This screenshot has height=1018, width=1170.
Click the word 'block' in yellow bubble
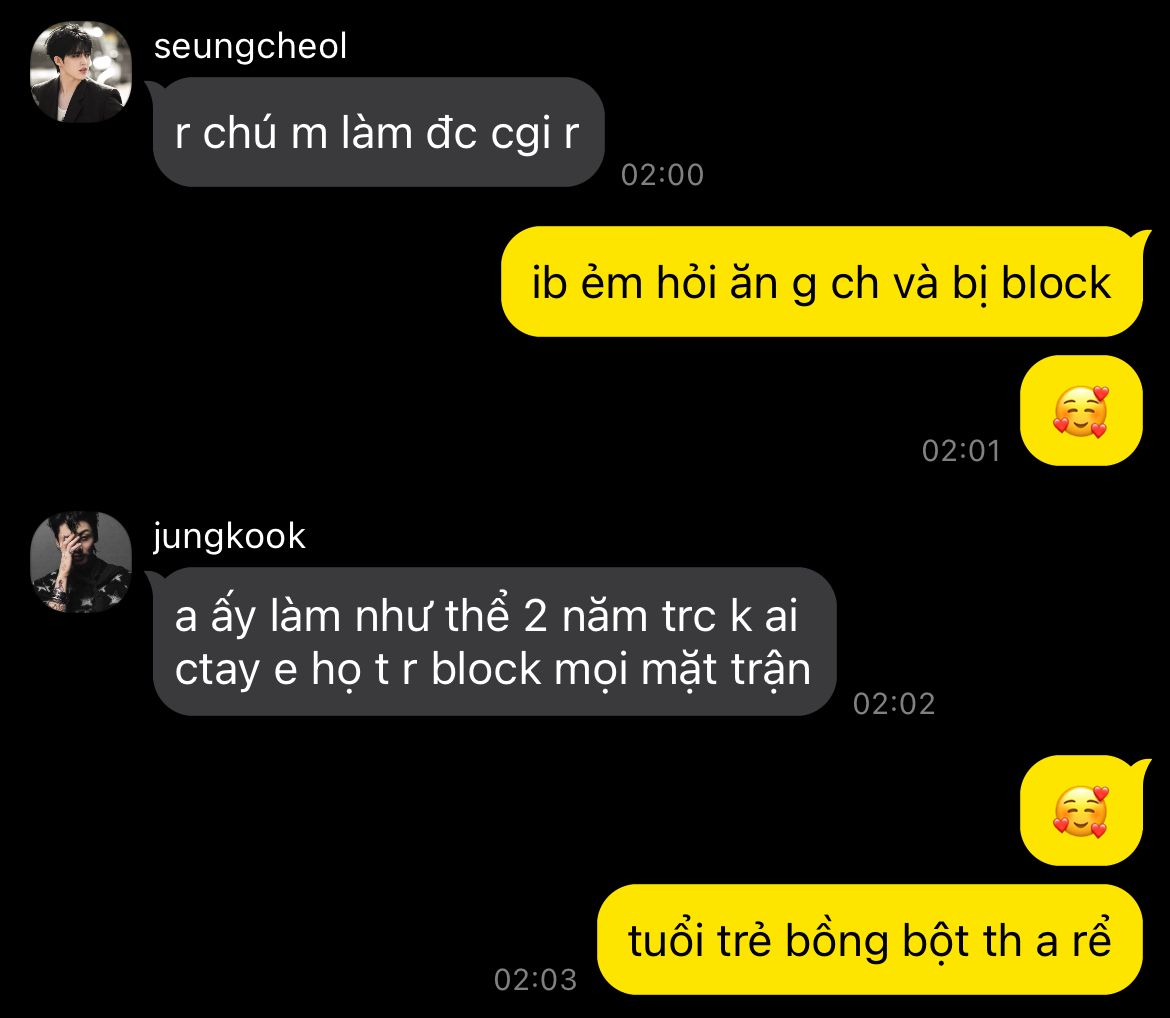1056,283
